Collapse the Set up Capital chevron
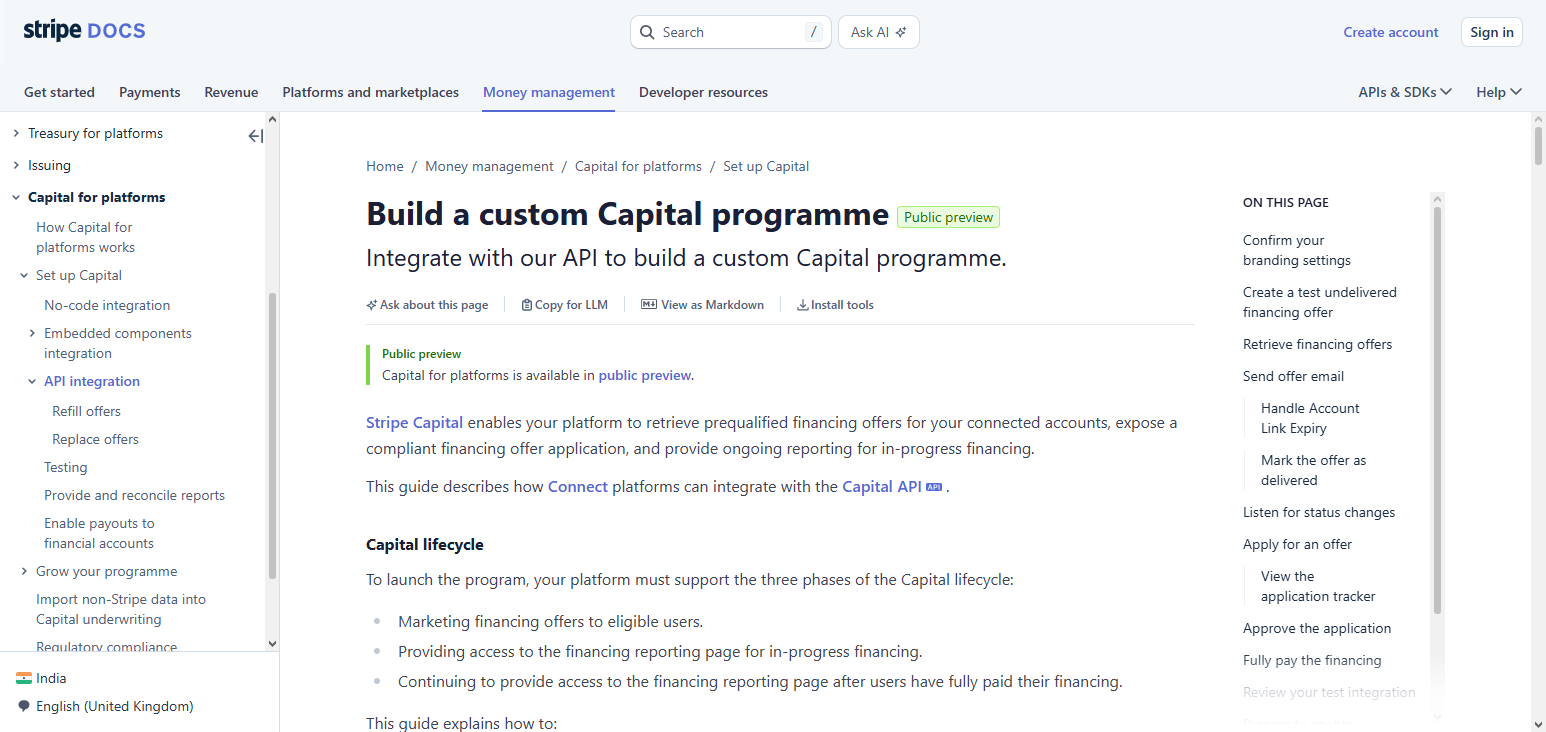 coord(24,275)
